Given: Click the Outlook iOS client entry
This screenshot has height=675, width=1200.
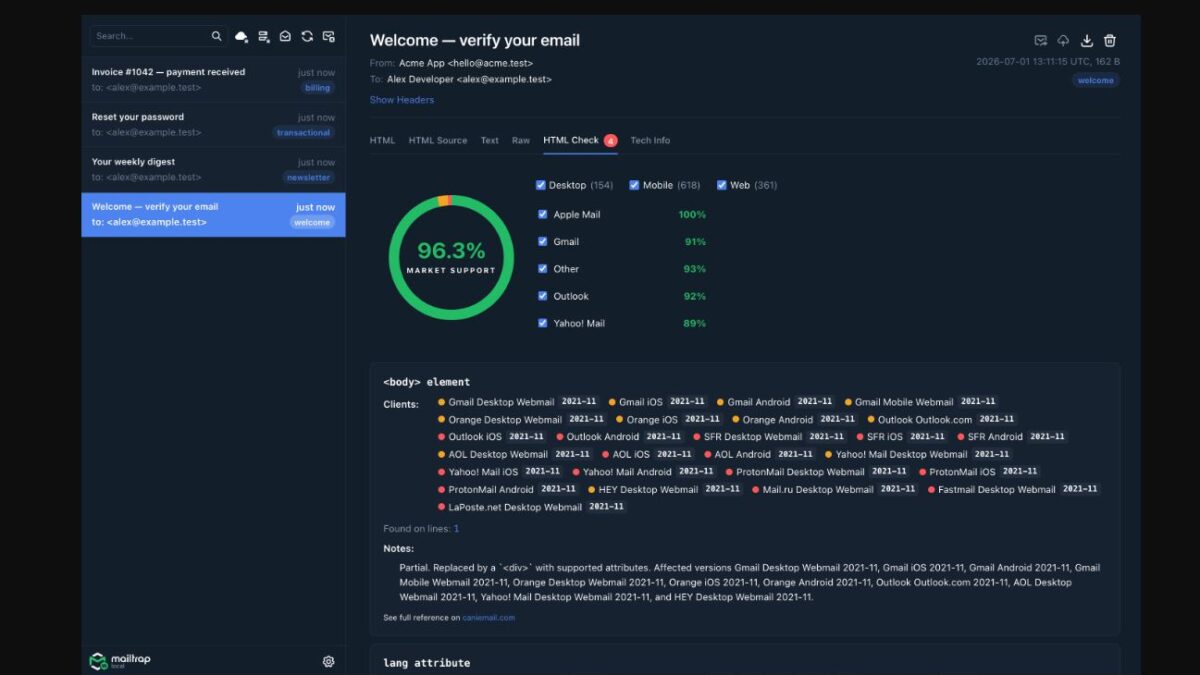Looking at the screenshot, I should (491, 437).
